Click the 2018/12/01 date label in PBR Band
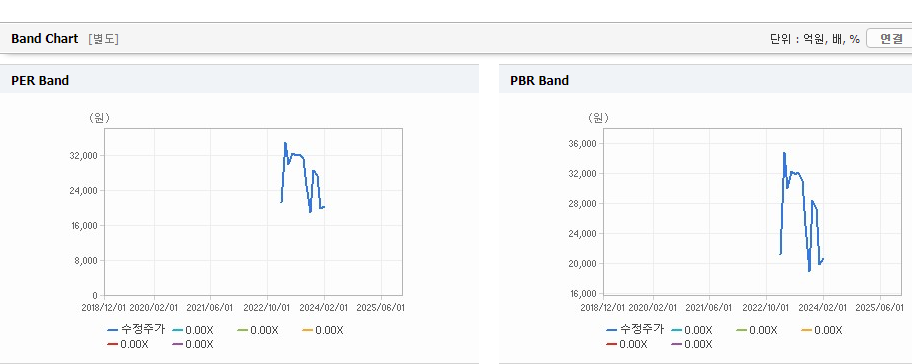This screenshot has width=912, height=364. click(603, 307)
